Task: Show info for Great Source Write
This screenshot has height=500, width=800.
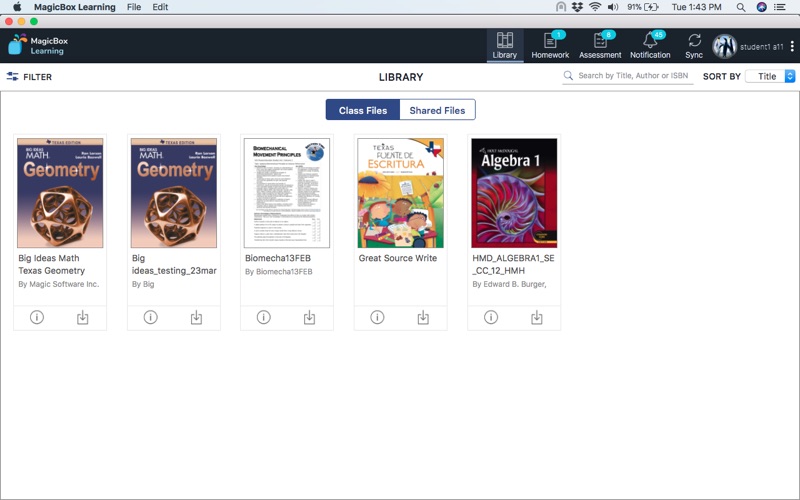Action: pyautogui.click(x=377, y=317)
